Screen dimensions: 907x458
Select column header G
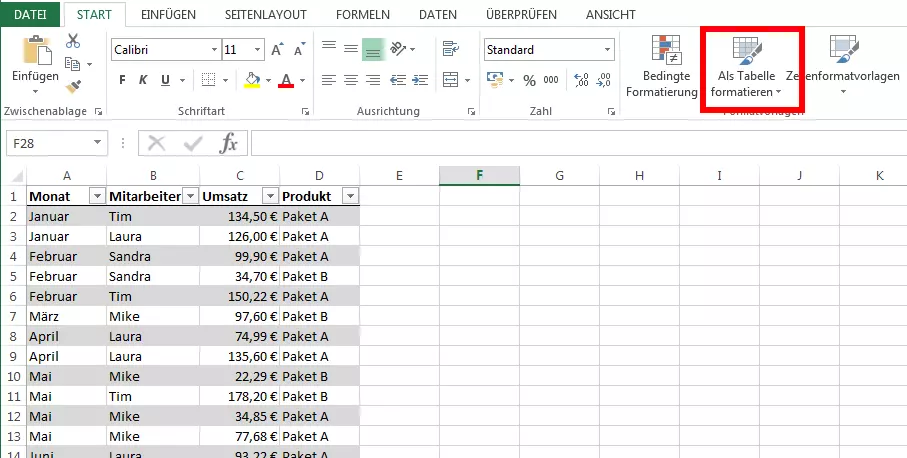pos(559,176)
